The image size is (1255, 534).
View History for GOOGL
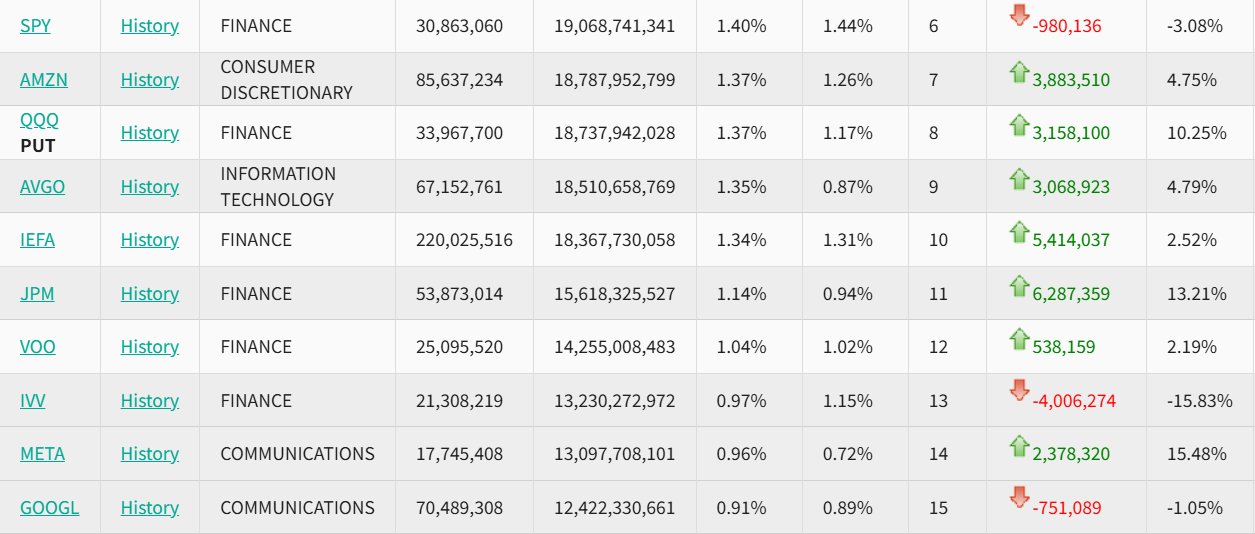tap(150, 508)
